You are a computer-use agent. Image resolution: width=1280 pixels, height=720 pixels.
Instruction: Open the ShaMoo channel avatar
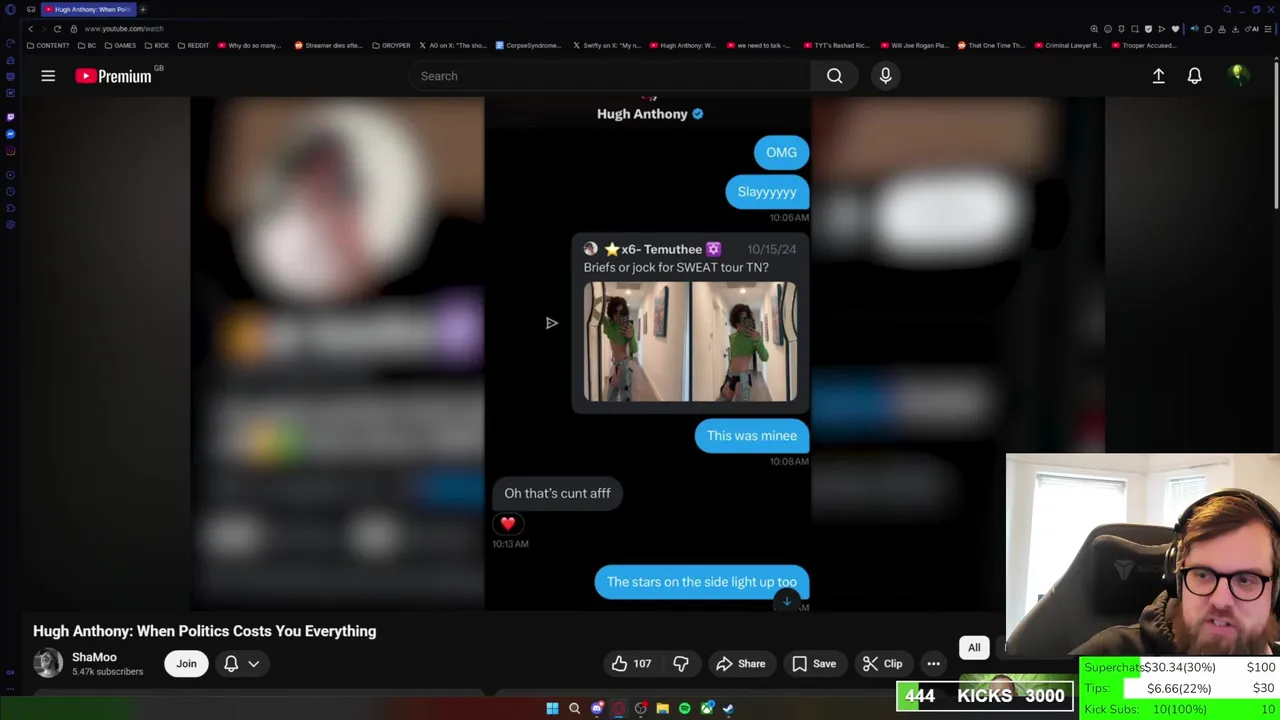tap(48, 663)
